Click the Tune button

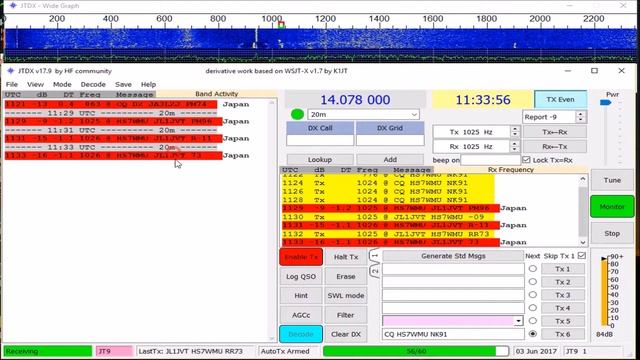[x=612, y=180]
